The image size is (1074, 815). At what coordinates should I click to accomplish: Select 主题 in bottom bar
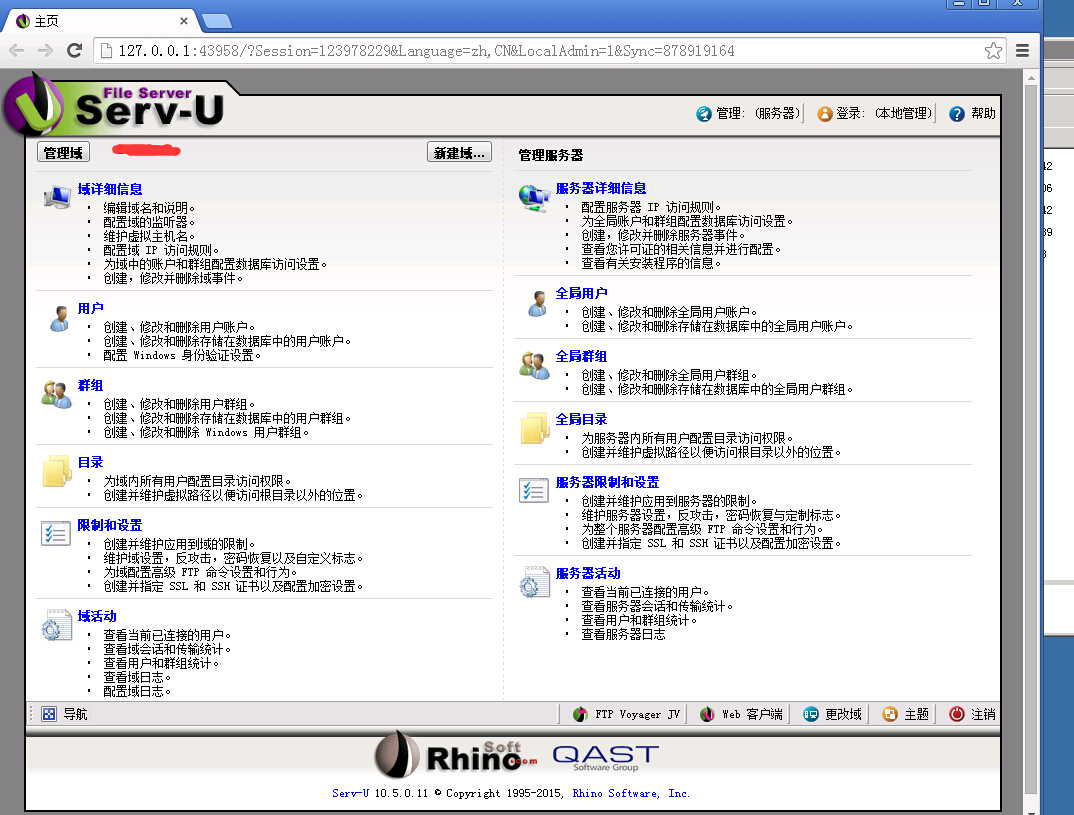click(906, 714)
